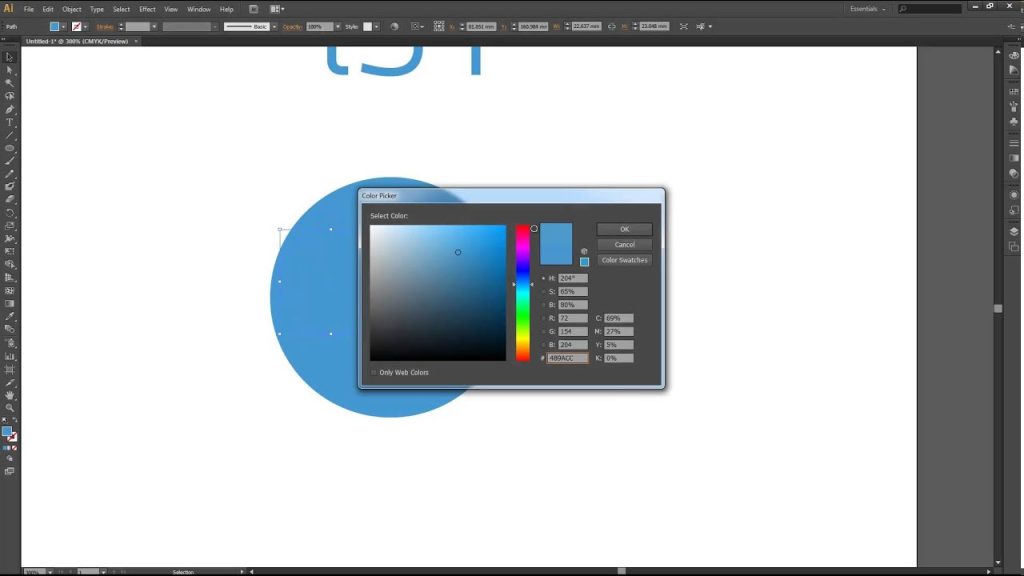Click green area of hue spectrum slider
Screen dimensions: 1024x576
pyautogui.click(x=522, y=313)
